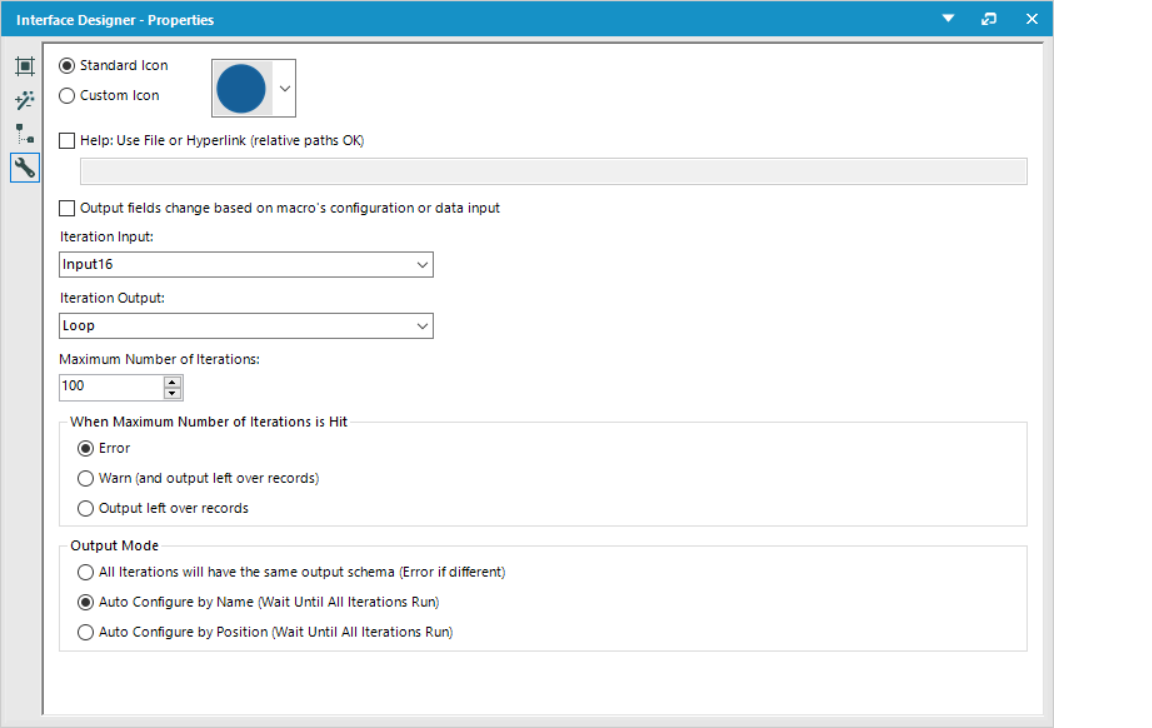The image size is (1152, 728).
Task: Click the dock/float icon in the title bar
Action: tap(989, 18)
